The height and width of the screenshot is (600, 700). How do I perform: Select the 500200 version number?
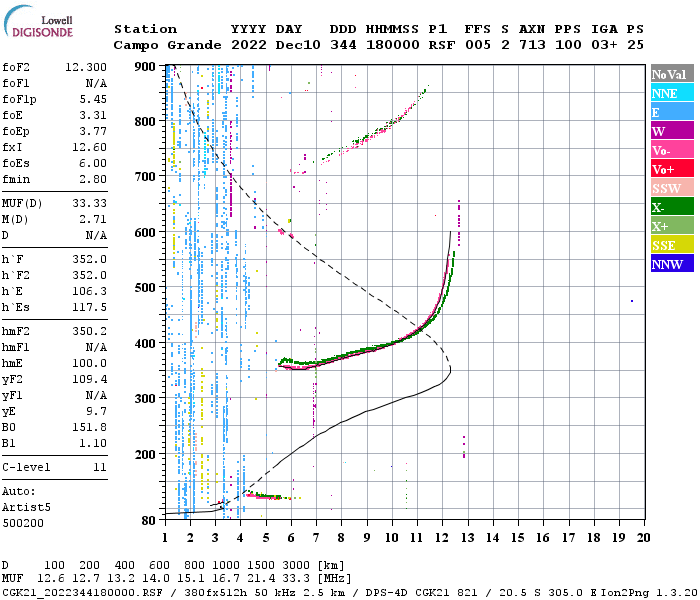point(23,523)
